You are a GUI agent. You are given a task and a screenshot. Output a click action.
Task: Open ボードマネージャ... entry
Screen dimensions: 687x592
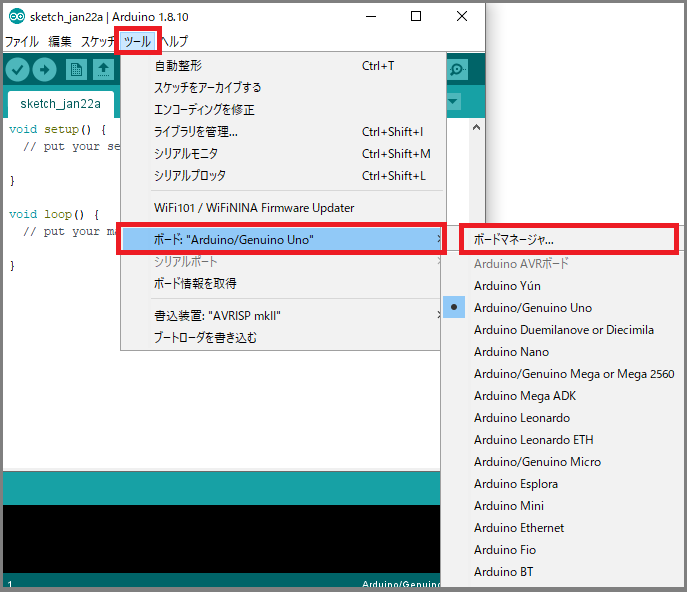click(569, 240)
